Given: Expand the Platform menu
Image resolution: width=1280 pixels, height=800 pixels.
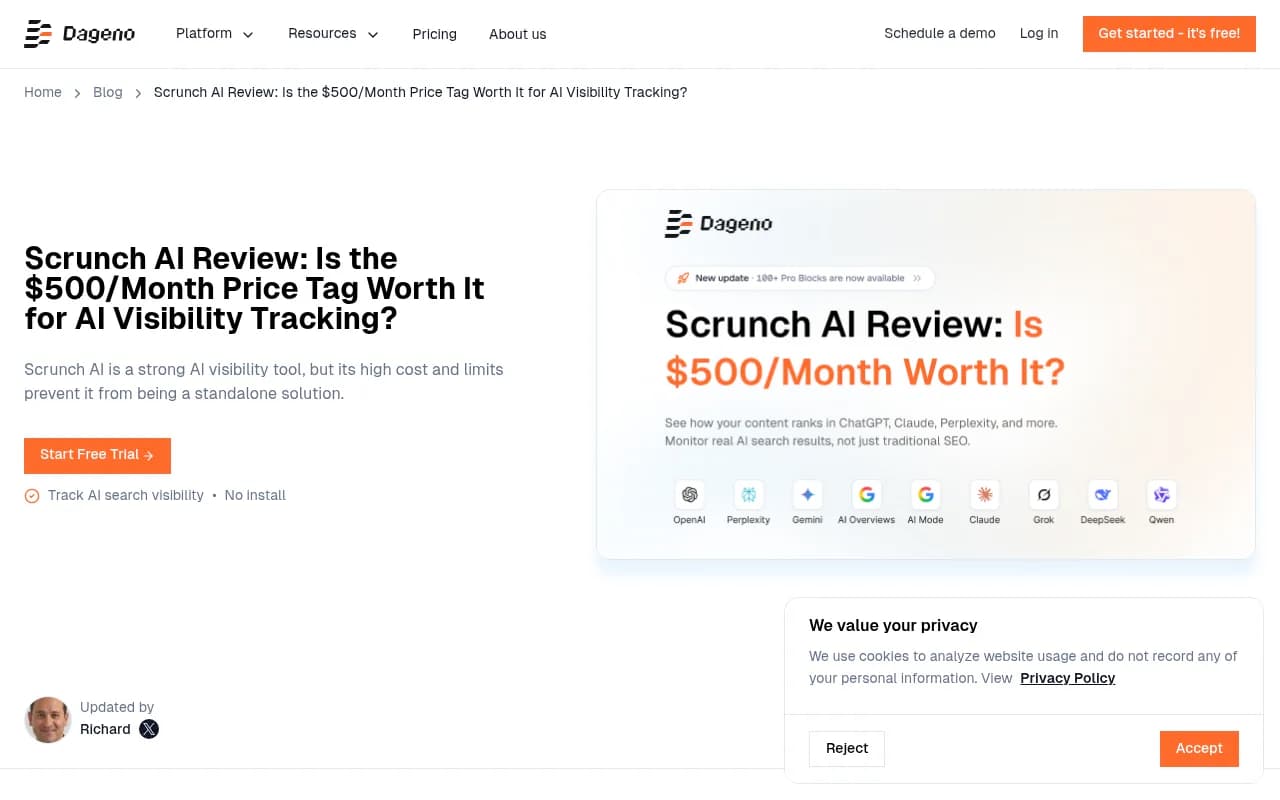Looking at the screenshot, I should (215, 34).
